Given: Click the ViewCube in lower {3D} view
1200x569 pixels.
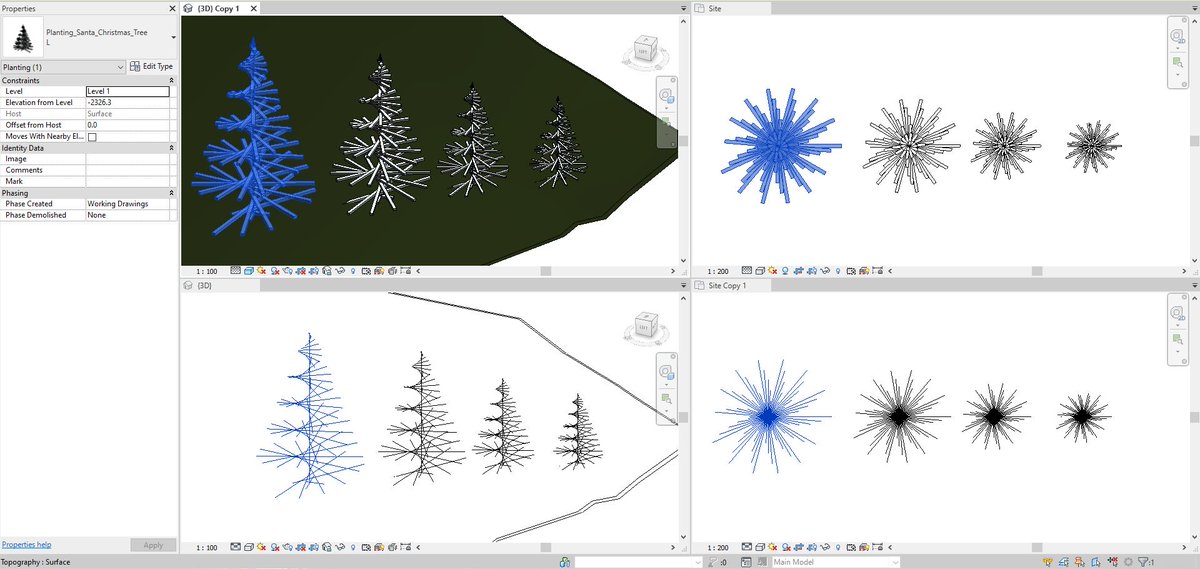Looking at the screenshot, I should tap(644, 327).
